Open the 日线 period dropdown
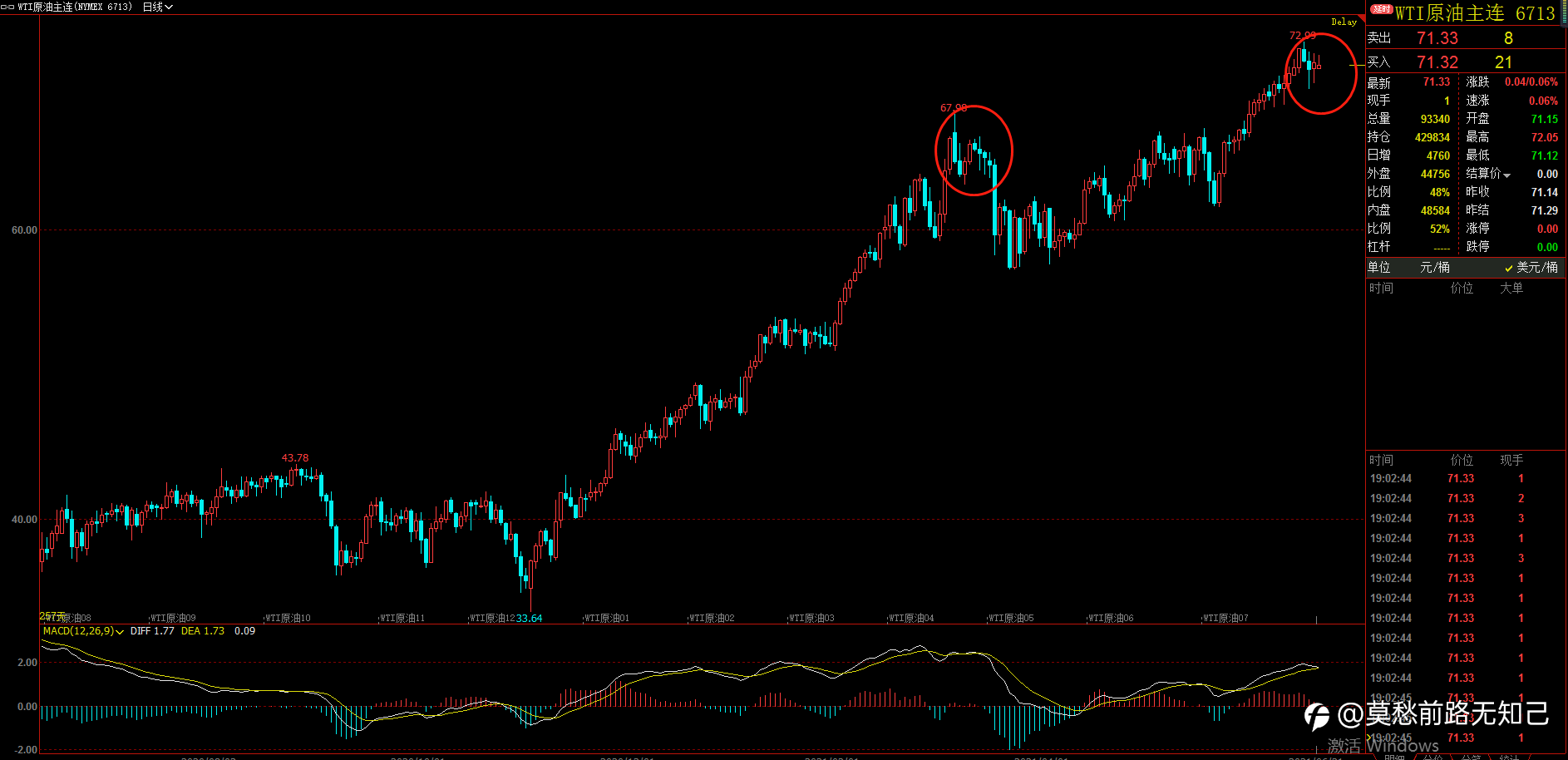This screenshot has width=1568, height=760. 157,7
